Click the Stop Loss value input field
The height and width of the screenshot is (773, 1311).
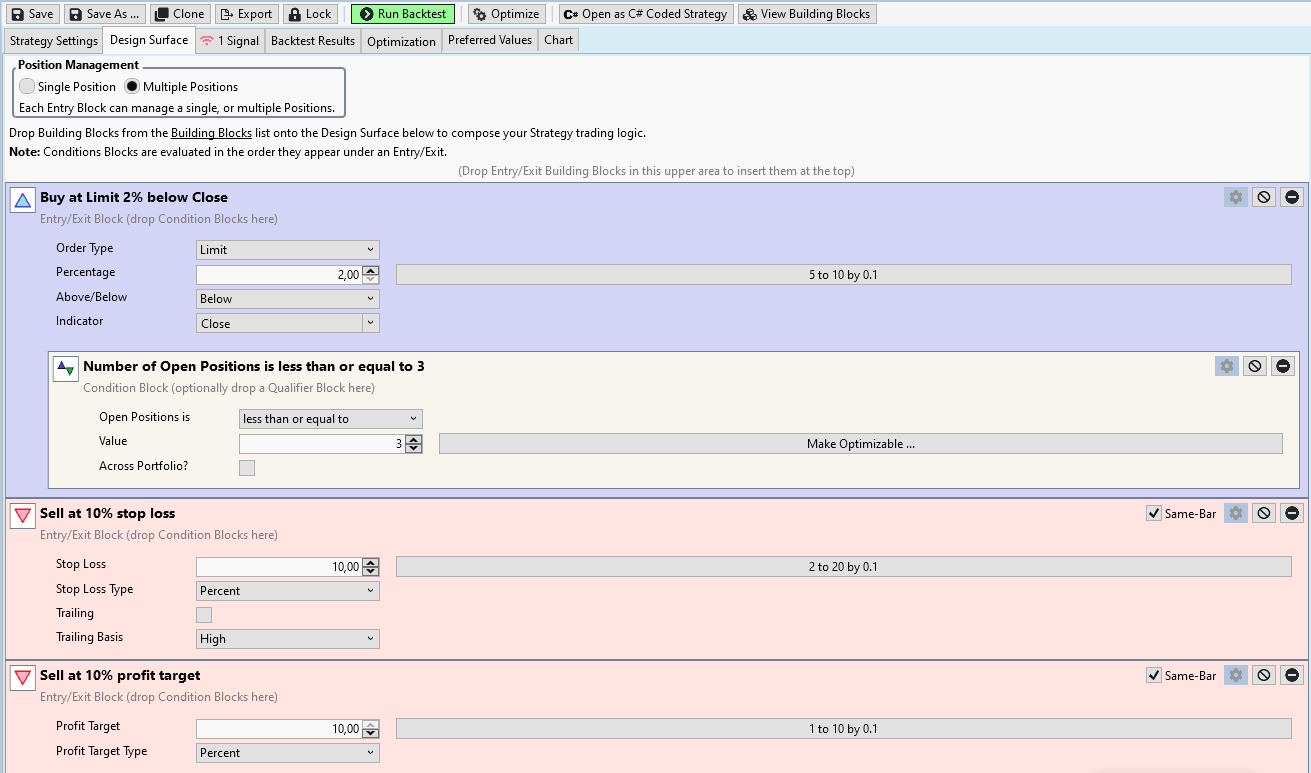click(278, 567)
